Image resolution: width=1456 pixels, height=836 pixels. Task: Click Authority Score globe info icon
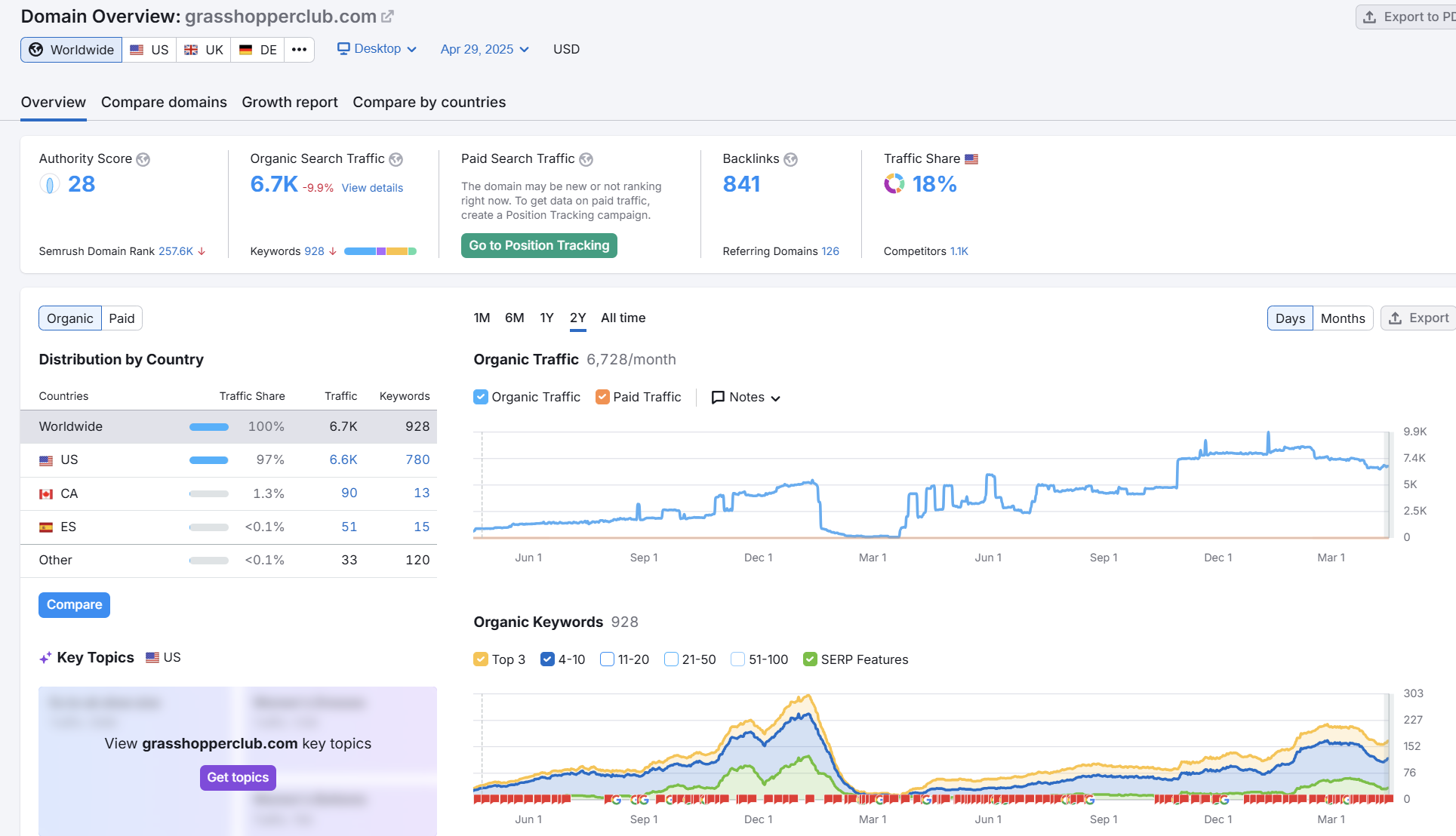coord(143,159)
